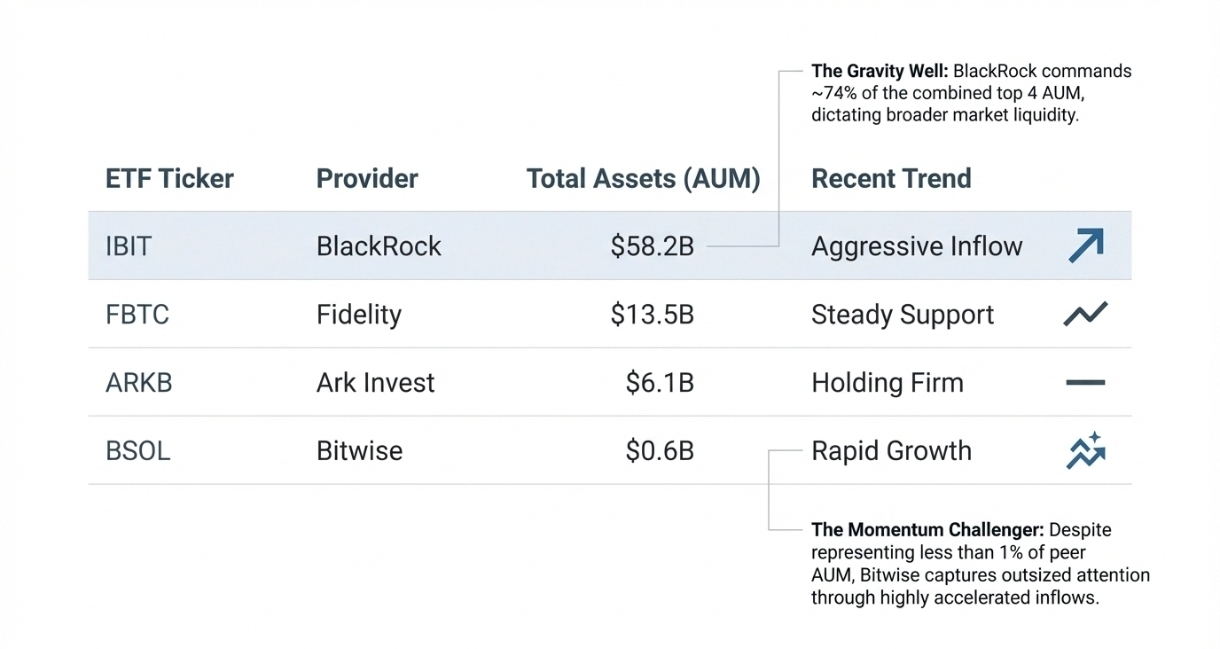The height and width of the screenshot is (649, 1220).
Task: Click the $58.2B AUM value
Action: tap(652, 246)
